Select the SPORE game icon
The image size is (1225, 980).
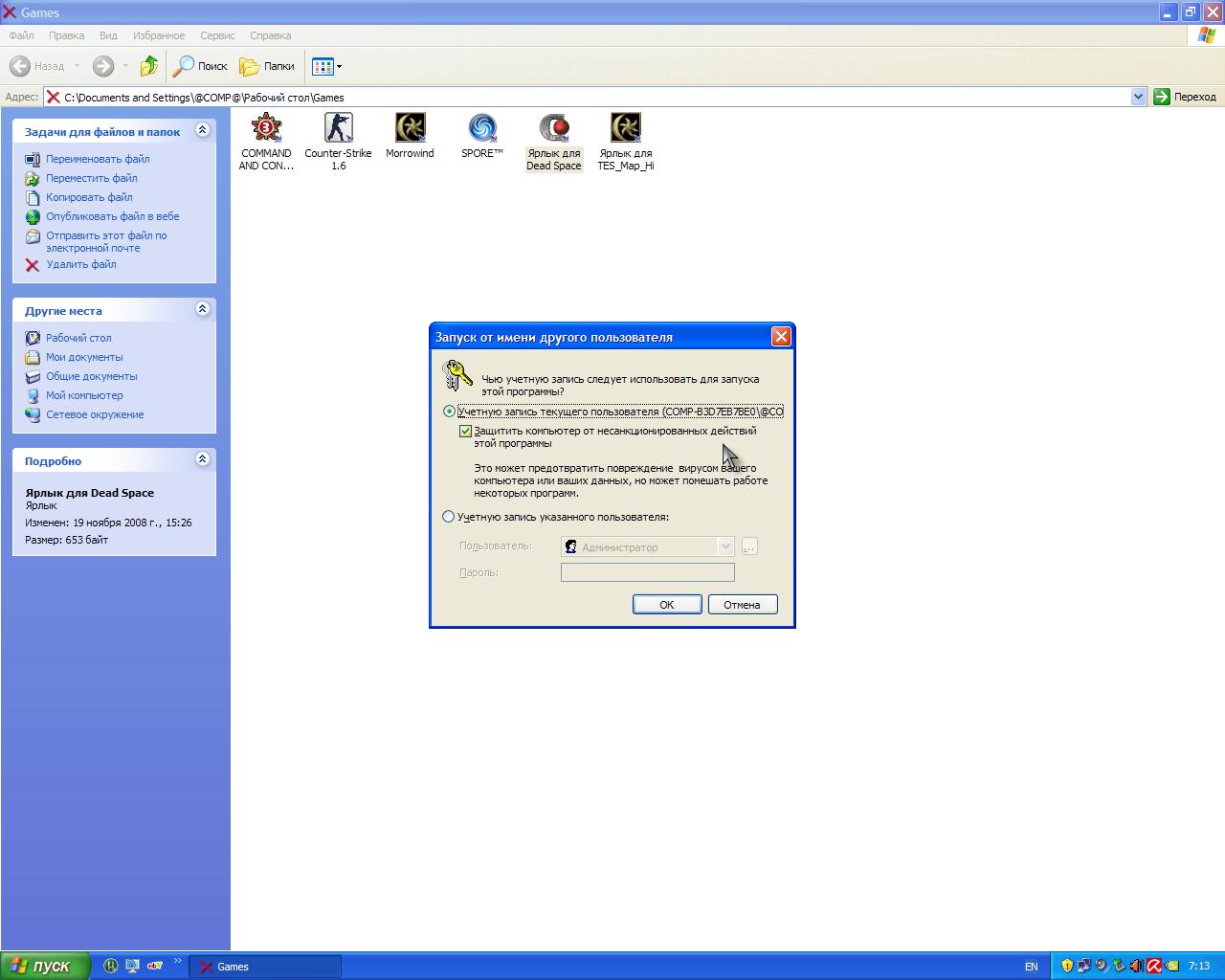[481, 128]
